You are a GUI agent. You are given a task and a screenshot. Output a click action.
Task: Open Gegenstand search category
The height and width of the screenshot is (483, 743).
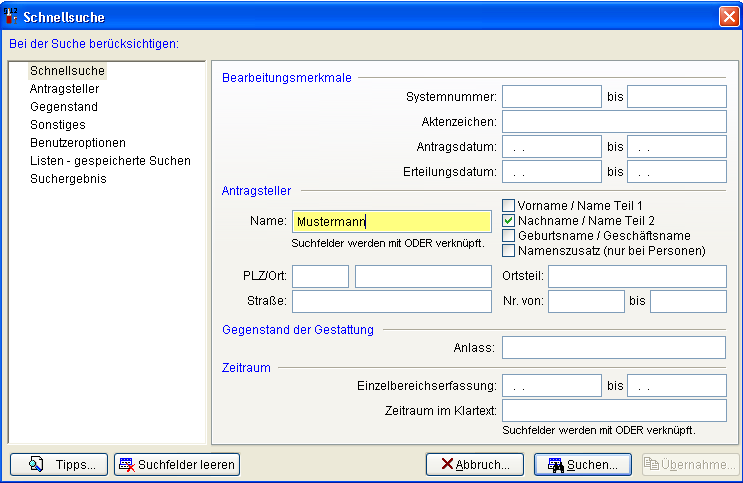(x=64, y=107)
